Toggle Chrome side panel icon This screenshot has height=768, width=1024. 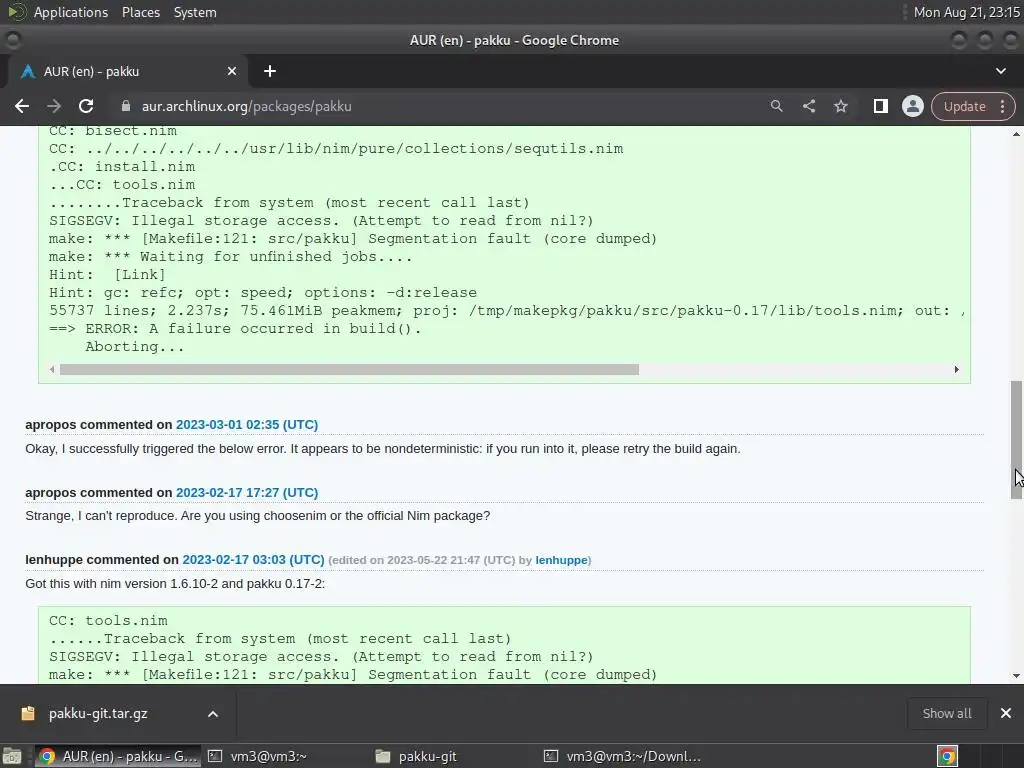(x=880, y=106)
